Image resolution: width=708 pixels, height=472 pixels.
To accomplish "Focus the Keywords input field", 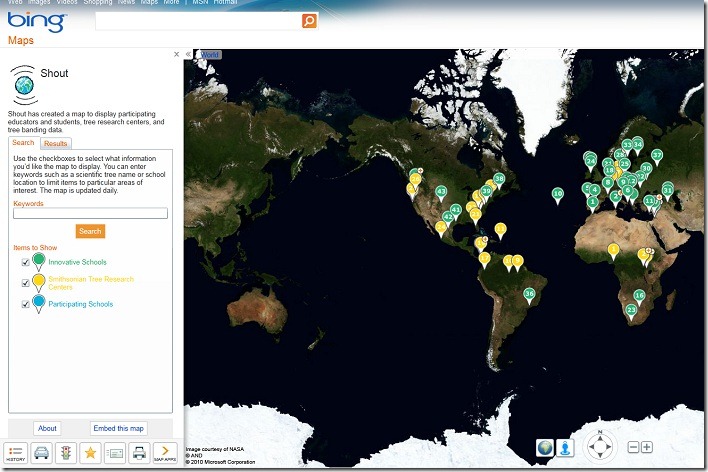I will coord(90,213).
